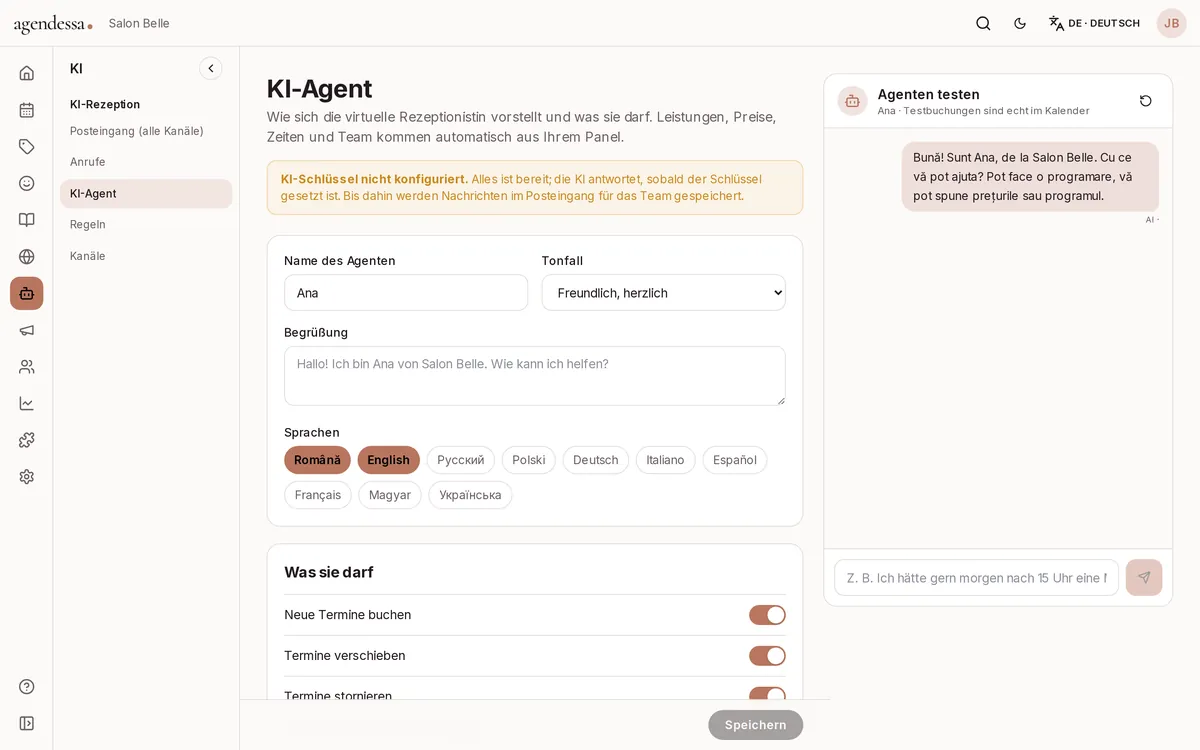1200x750 pixels.
Task: Open the open book icon in sidebar
Action: pos(27,220)
